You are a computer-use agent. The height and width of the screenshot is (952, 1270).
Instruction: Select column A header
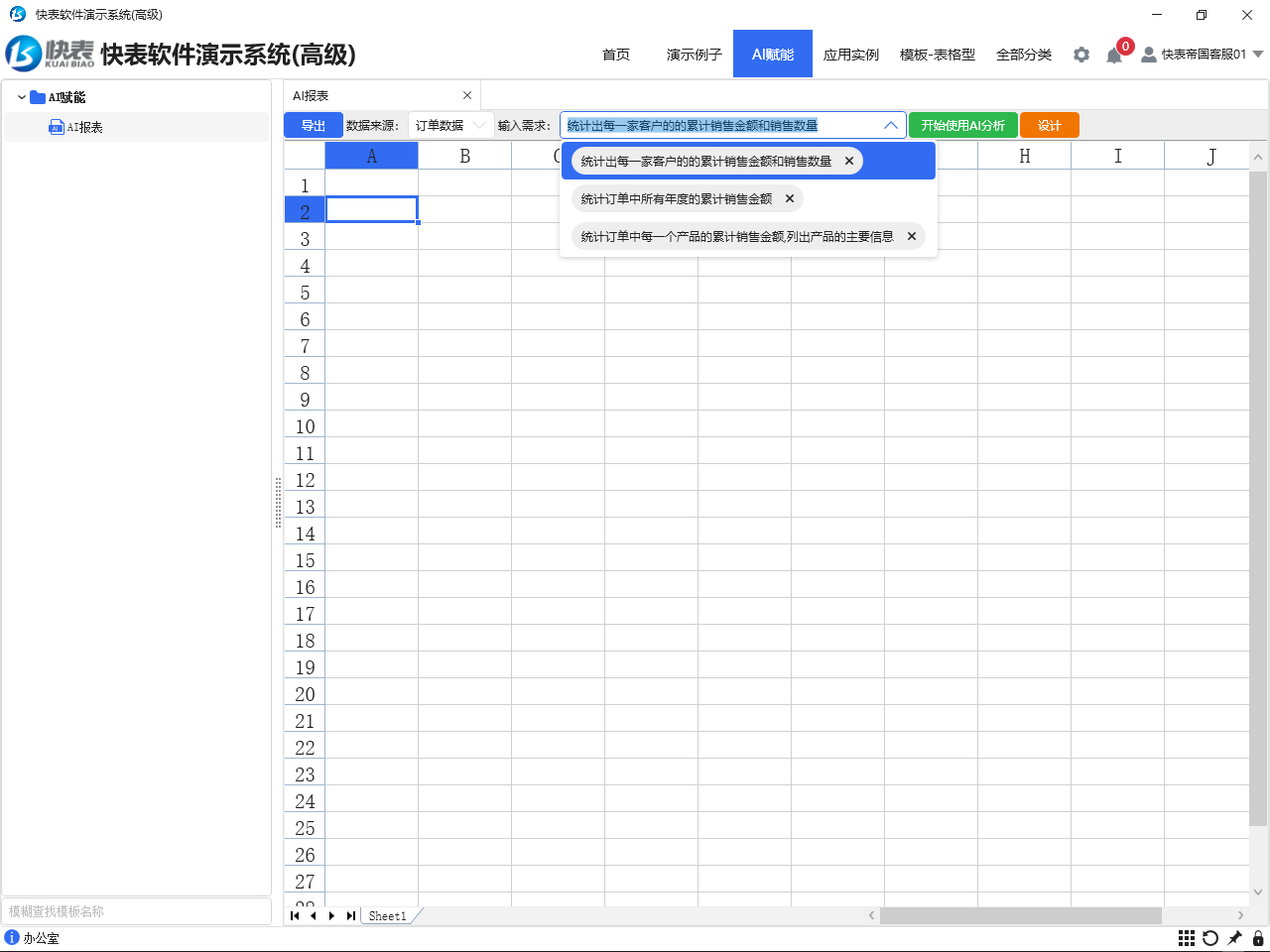click(372, 156)
